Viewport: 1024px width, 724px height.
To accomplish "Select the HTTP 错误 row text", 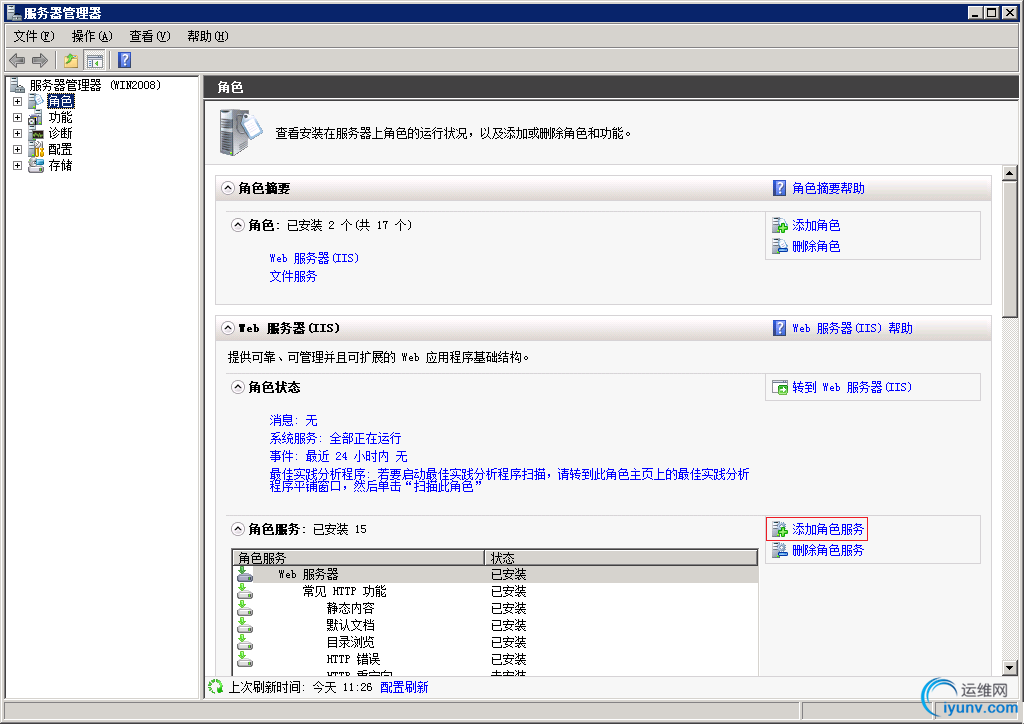I will click(353, 659).
